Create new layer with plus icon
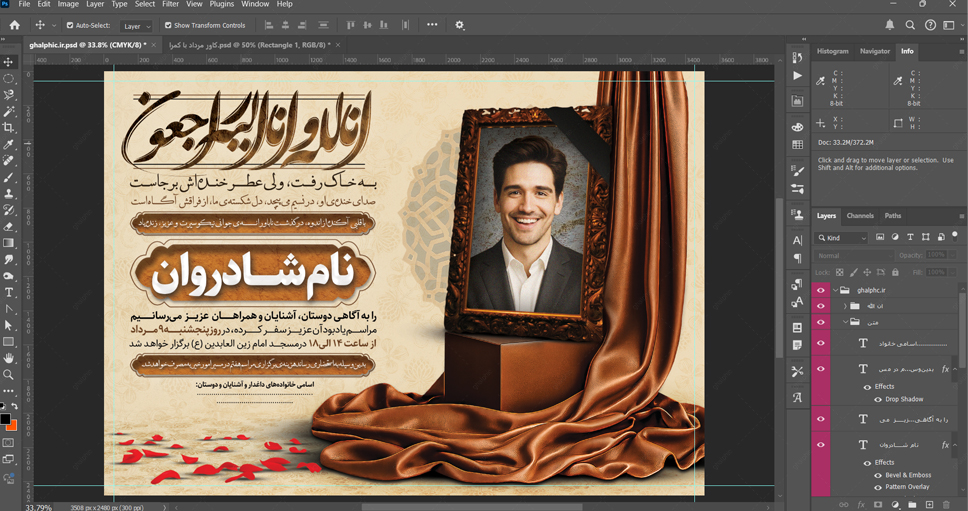 click(929, 505)
